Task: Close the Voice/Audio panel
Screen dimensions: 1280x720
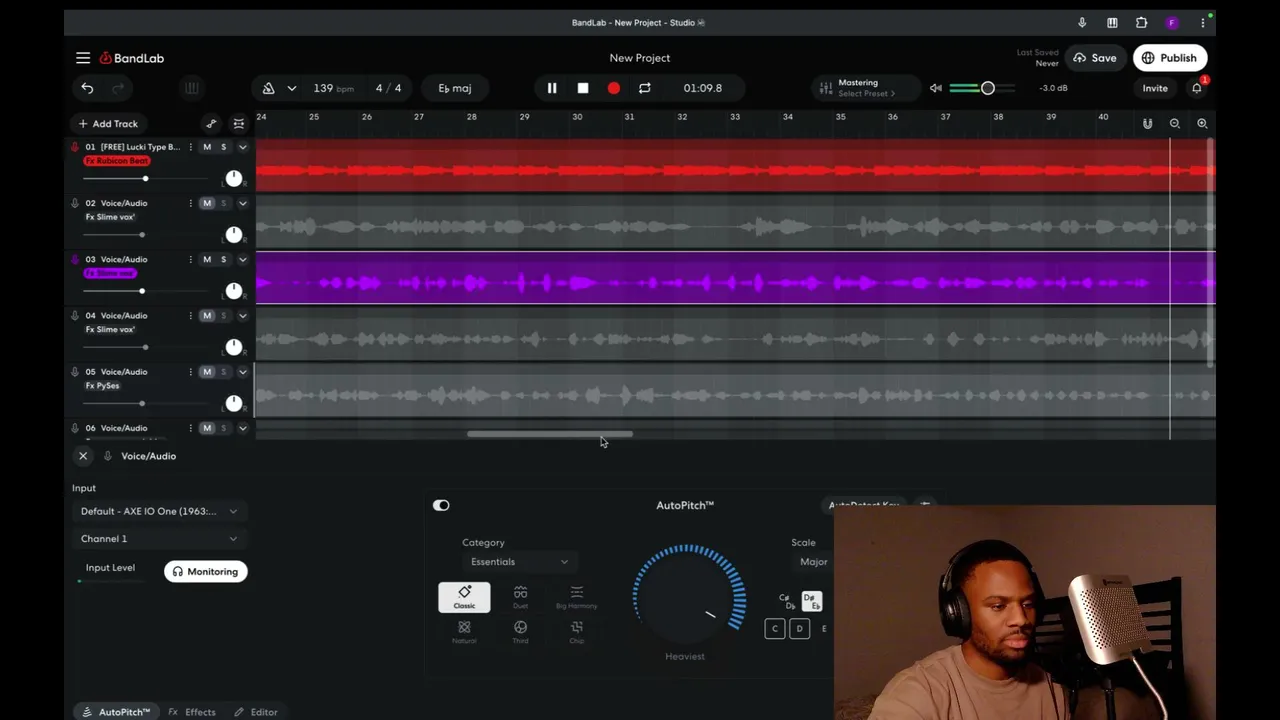Action: point(83,456)
